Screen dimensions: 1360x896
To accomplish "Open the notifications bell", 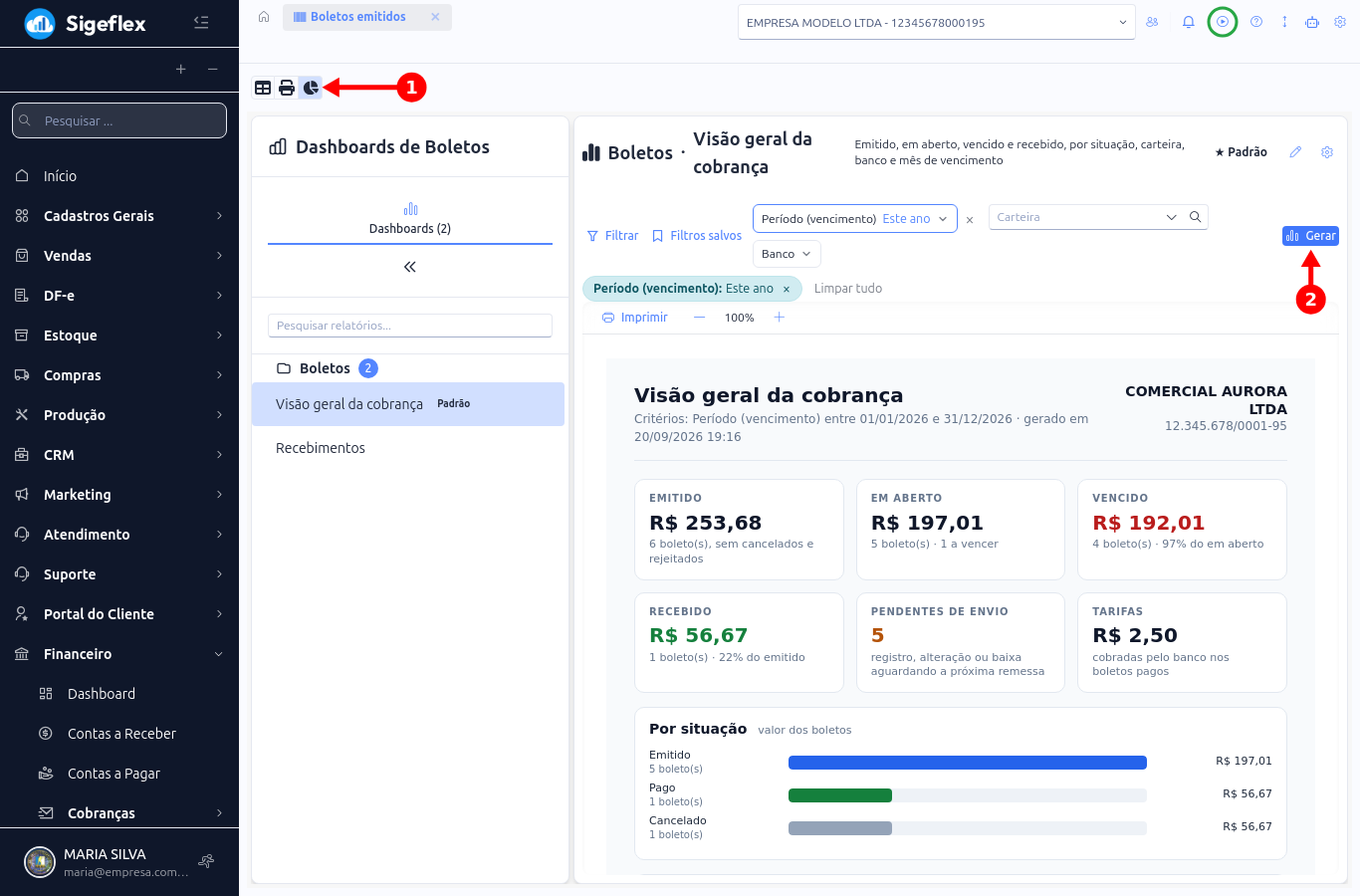I will [1188, 22].
